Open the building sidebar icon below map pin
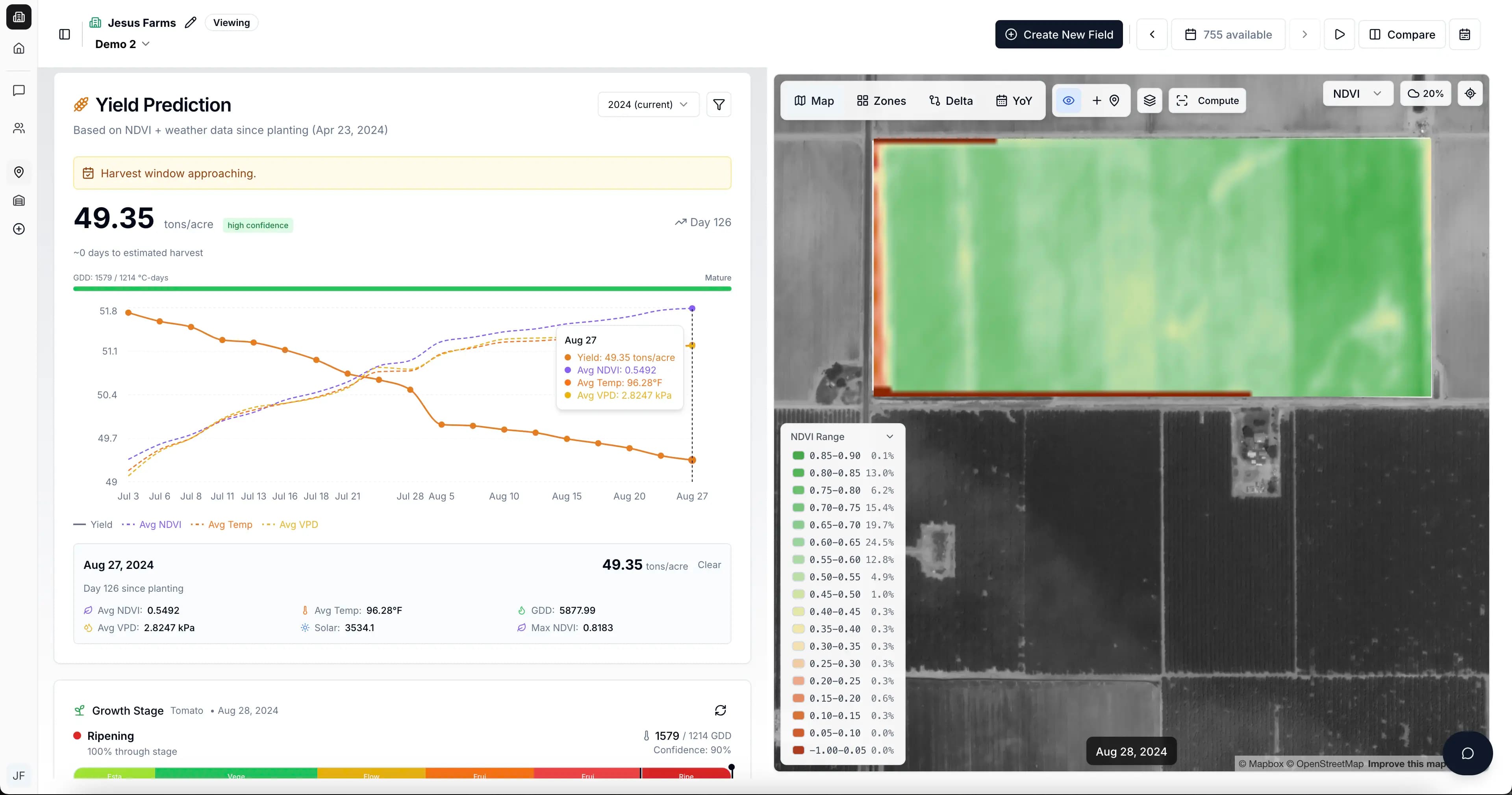This screenshot has height=795, width=1512. coord(19,201)
